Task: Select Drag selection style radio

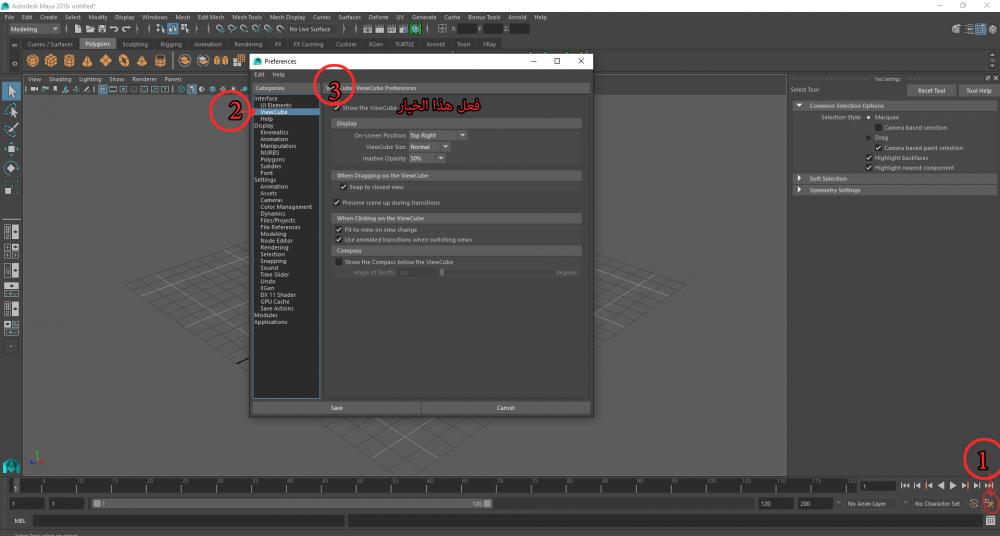Action: point(869,138)
